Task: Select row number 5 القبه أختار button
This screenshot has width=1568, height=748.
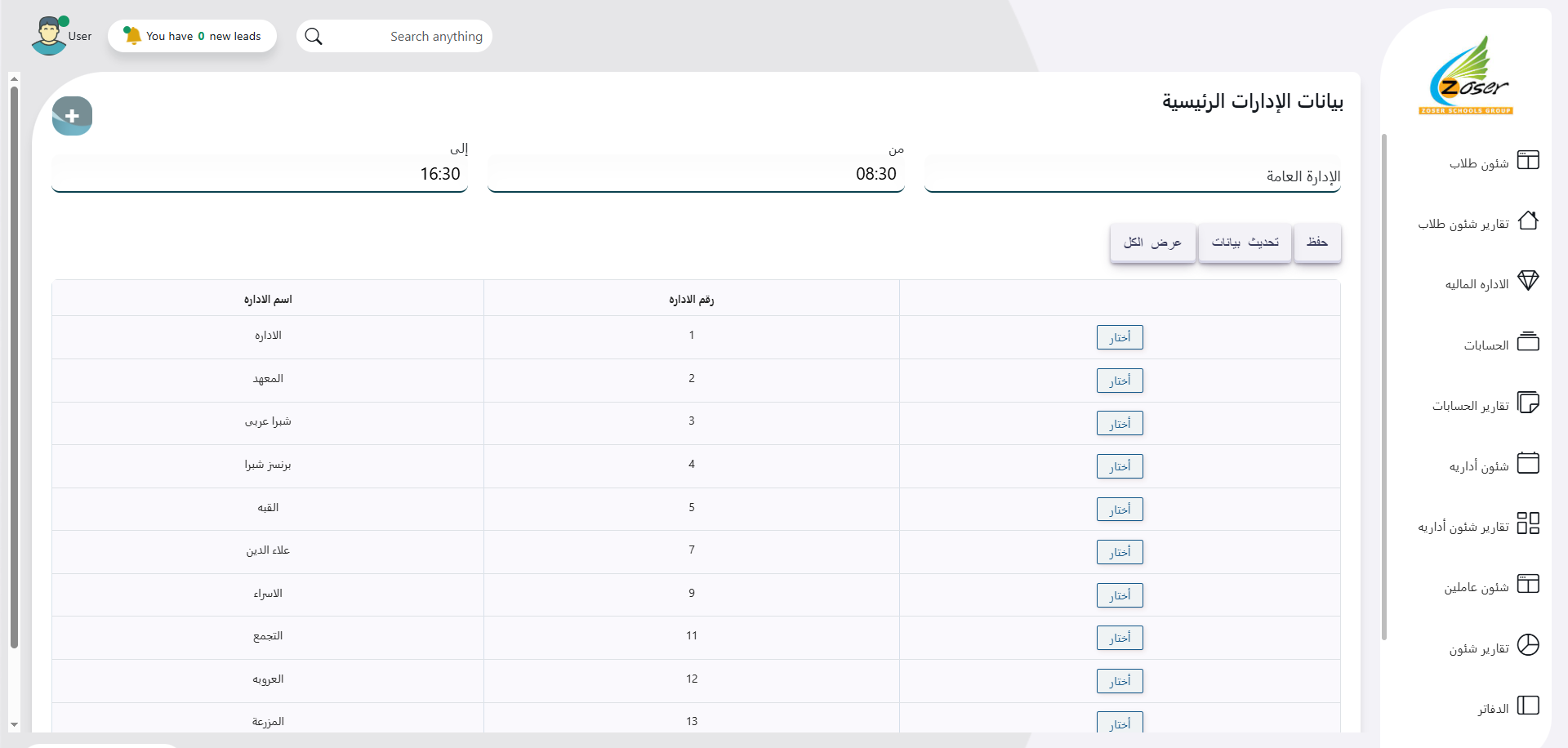Action: pos(1119,510)
